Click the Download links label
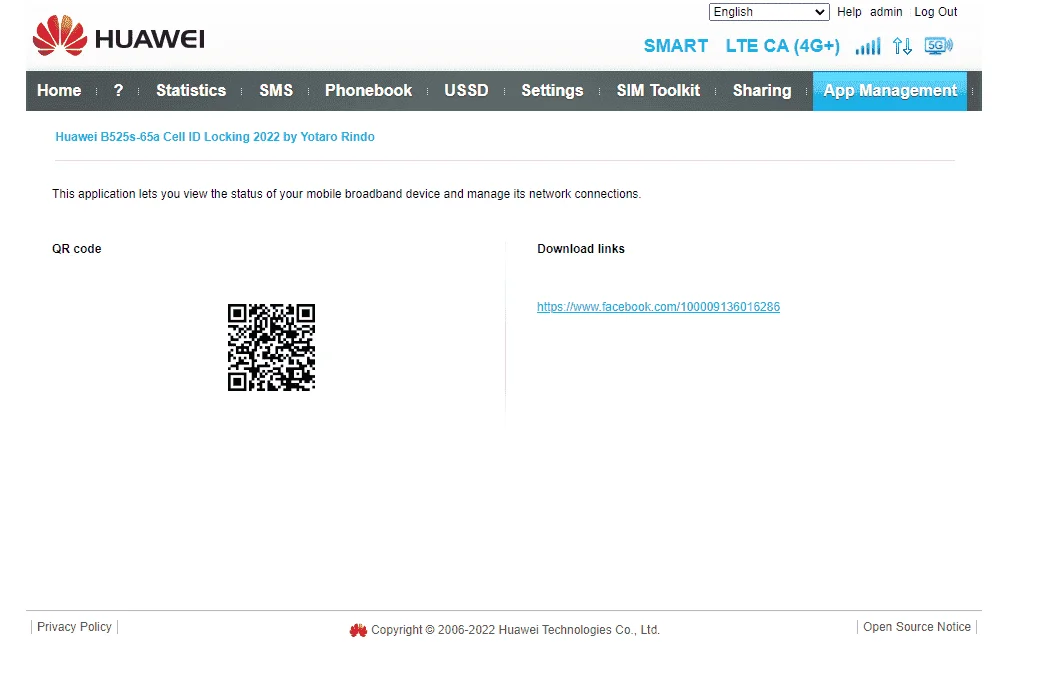The width and height of the screenshot is (1042, 695). pyautogui.click(x=581, y=248)
